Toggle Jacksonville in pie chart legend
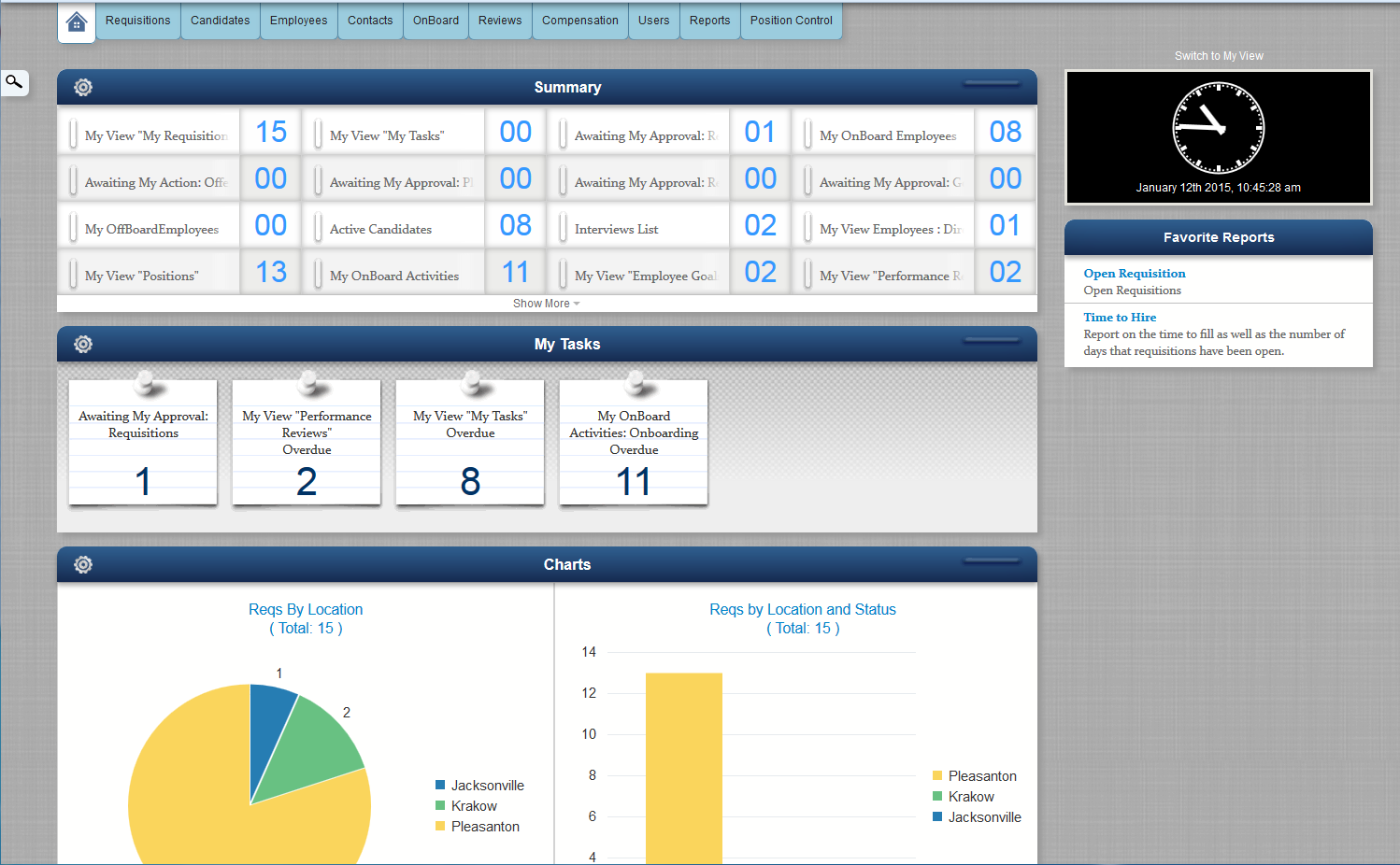Screen dimensions: 1400x865 479,786
